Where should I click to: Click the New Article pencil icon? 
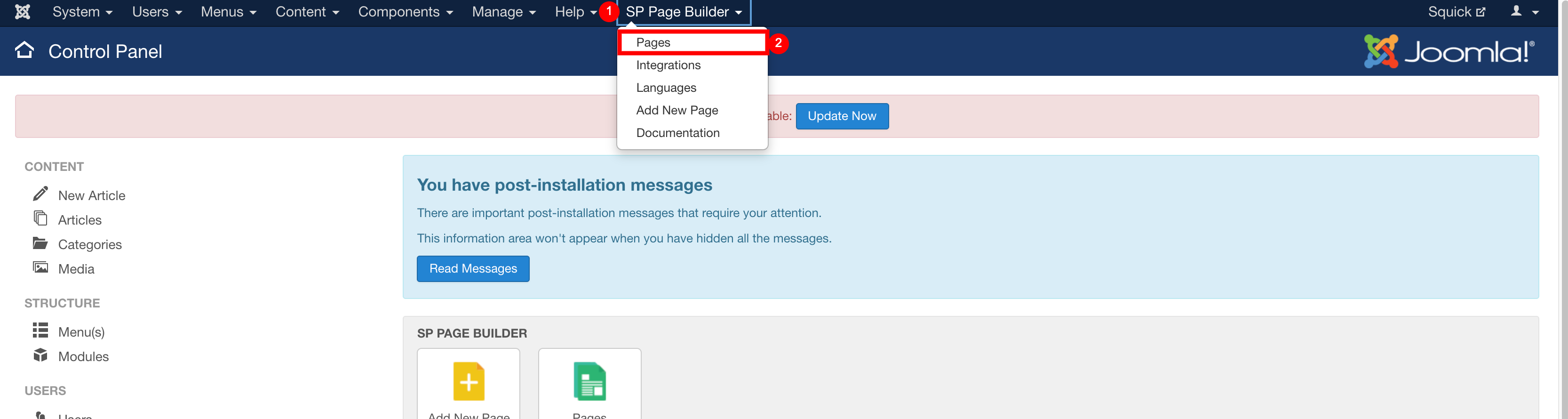click(40, 193)
